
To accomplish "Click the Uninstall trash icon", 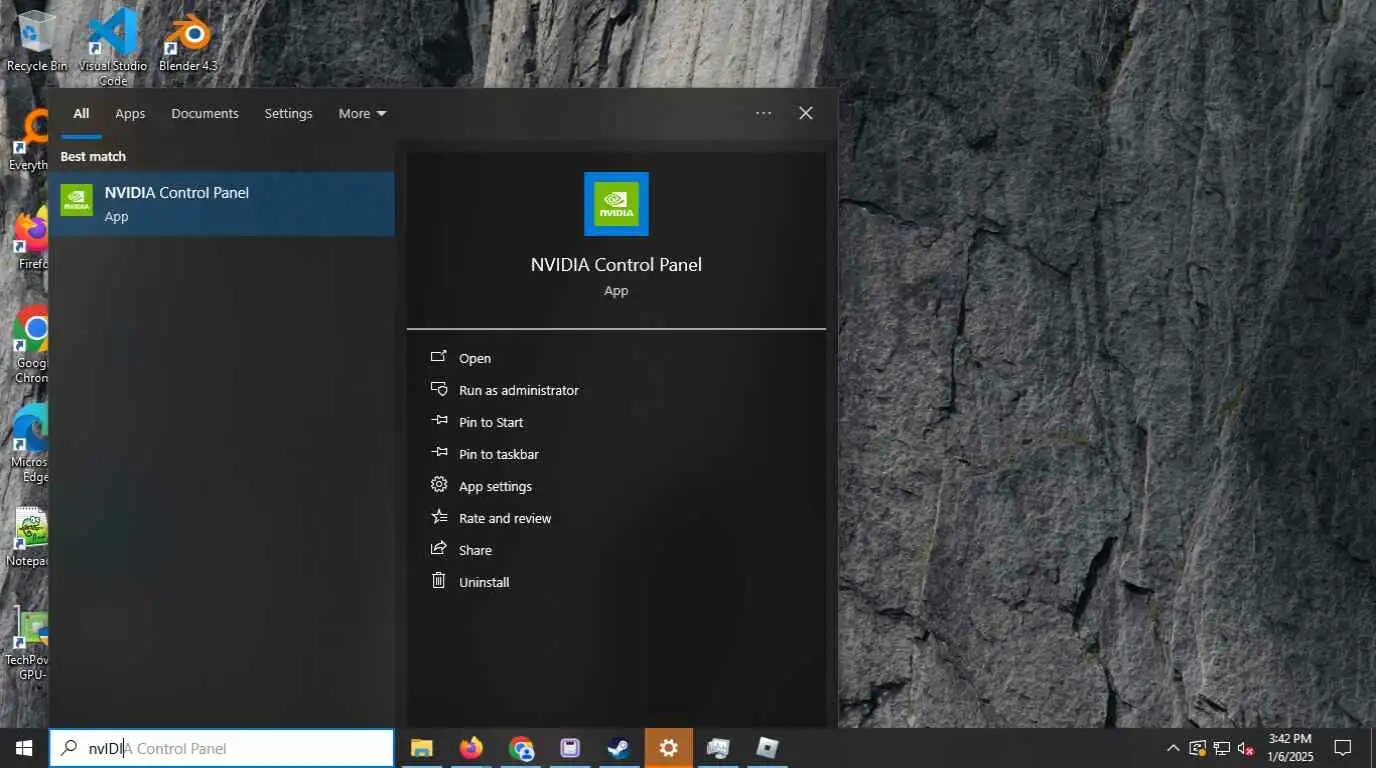I will 438,581.
